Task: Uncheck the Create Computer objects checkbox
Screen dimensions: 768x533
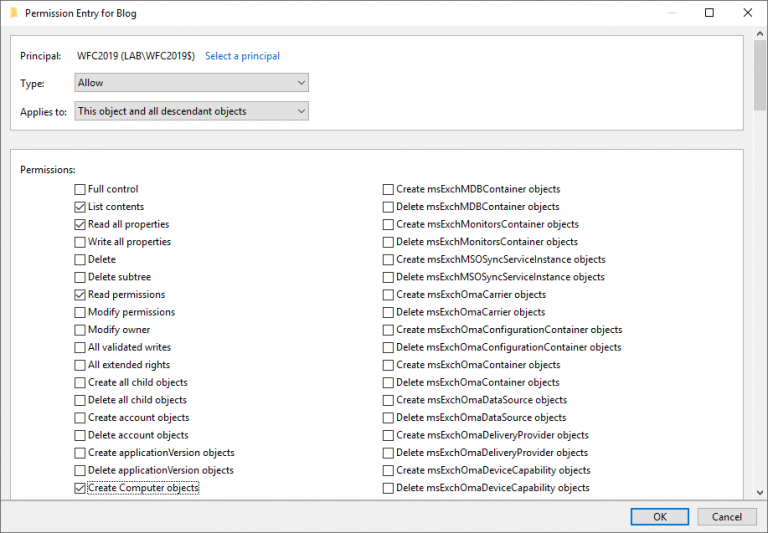Action: [80, 488]
